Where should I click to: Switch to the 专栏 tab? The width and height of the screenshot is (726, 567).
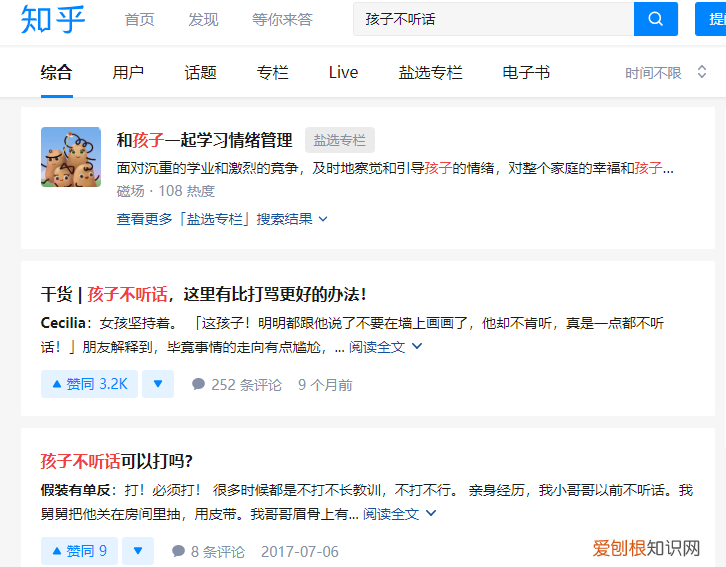[x=273, y=73]
